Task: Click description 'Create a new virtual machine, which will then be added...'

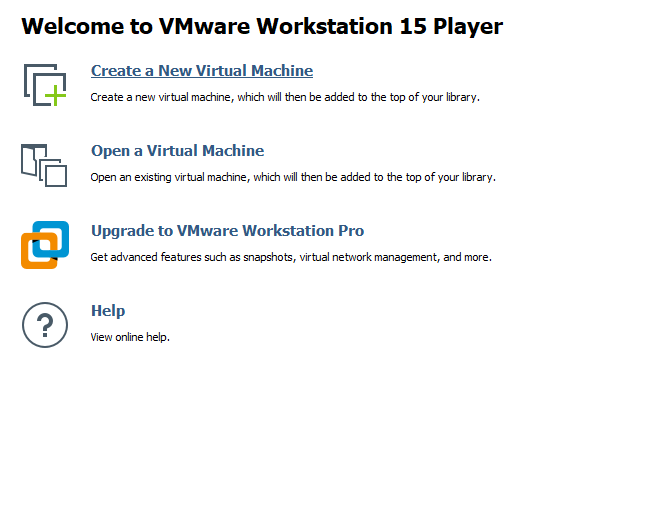Action: 285,97
